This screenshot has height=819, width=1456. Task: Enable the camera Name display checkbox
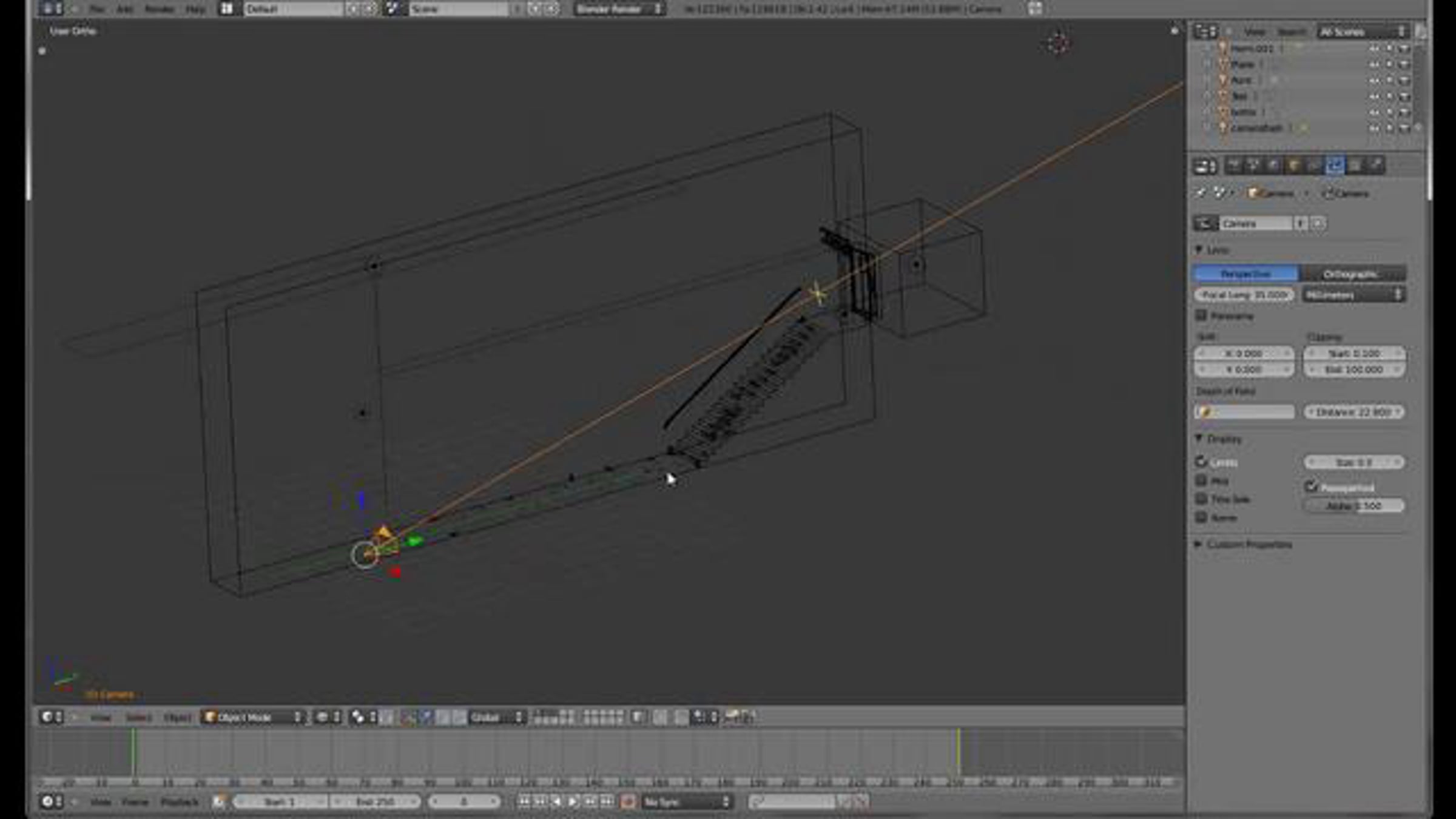pos(1201,517)
